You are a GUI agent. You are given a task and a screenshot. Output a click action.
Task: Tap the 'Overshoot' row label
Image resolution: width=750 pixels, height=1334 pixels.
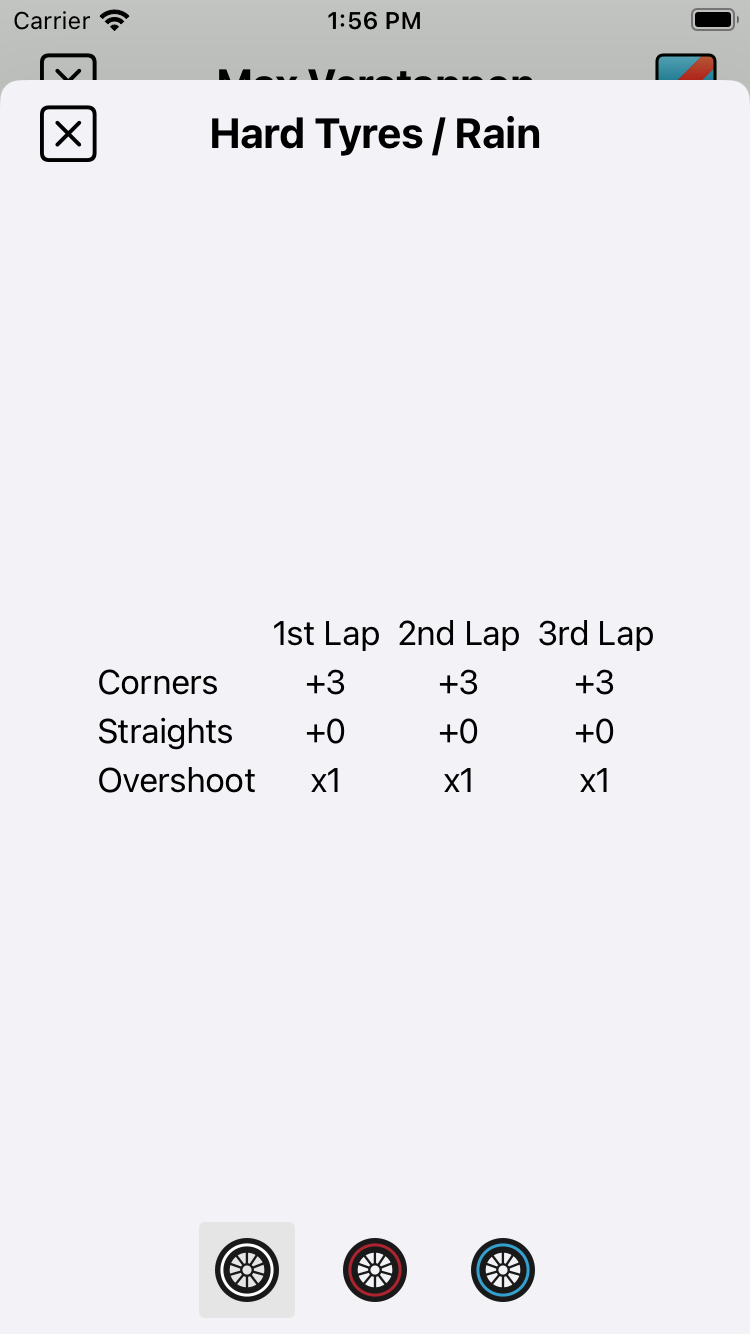pos(177,781)
